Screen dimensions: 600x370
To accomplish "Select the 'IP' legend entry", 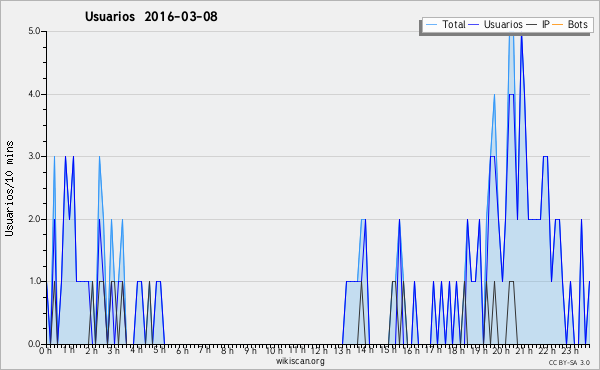I will click(x=546, y=24).
